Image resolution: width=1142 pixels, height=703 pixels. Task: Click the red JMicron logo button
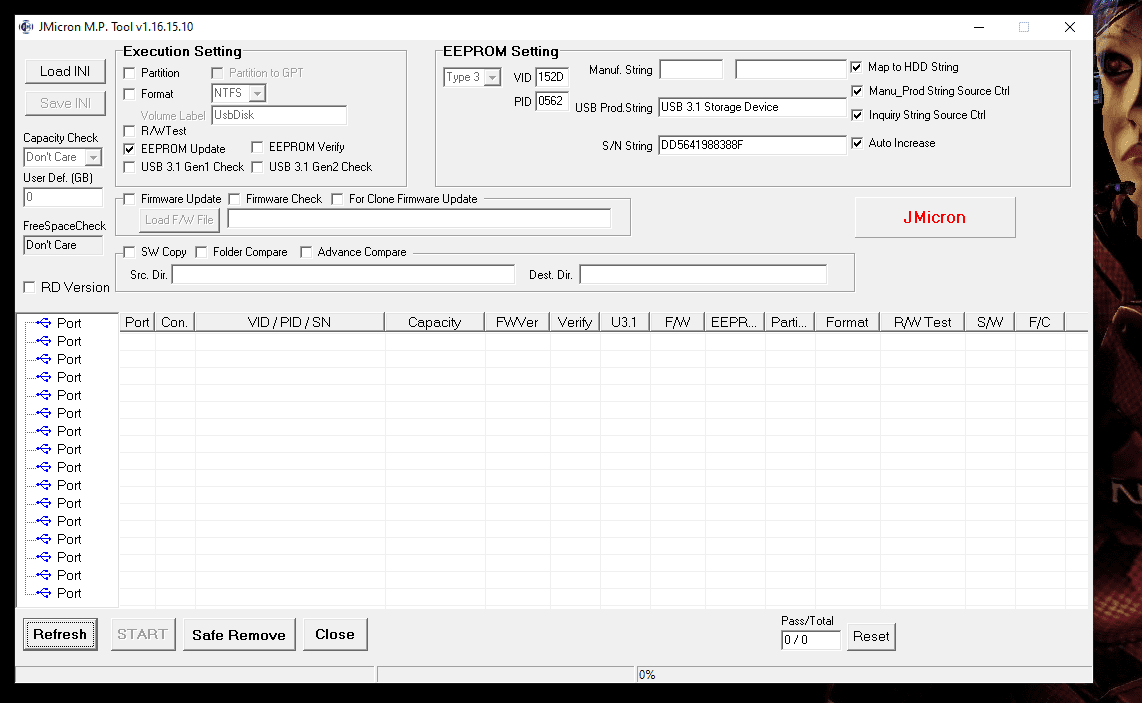coord(934,217)
